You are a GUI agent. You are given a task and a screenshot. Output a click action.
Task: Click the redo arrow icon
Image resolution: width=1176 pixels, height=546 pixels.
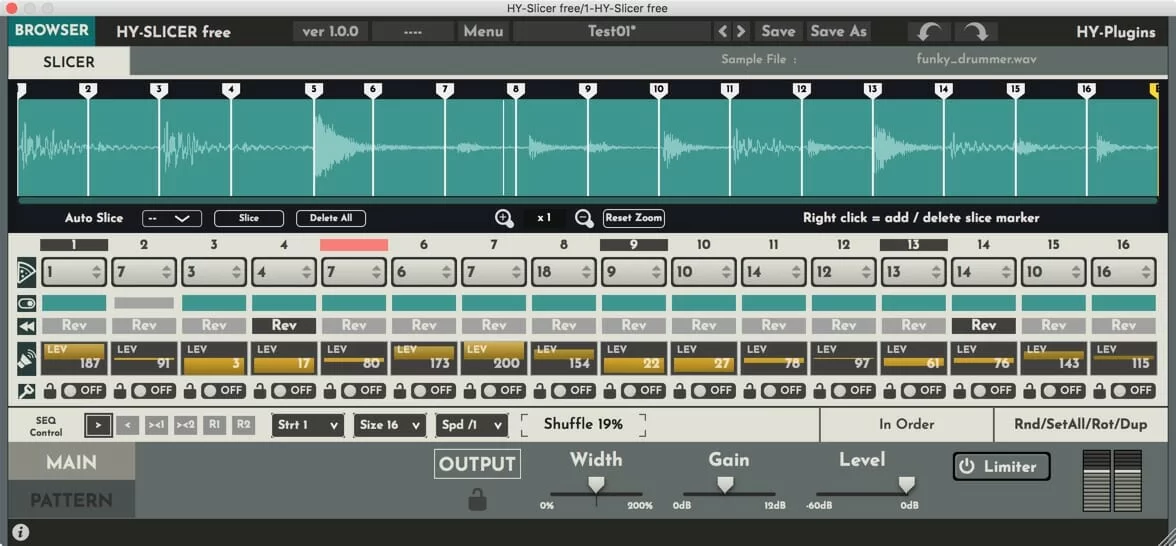coord(976,31)
